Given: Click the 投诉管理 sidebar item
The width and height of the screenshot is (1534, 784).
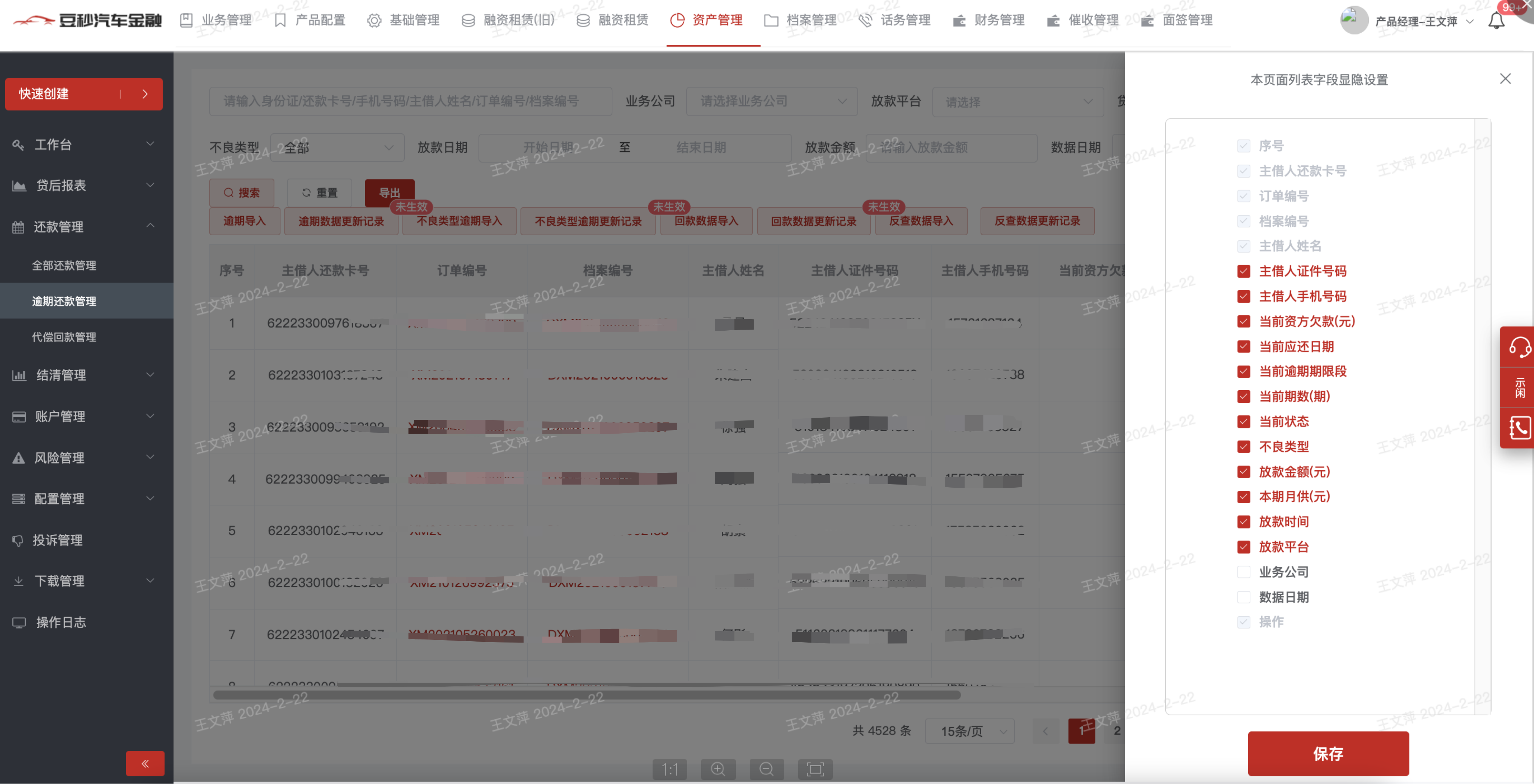Looking at the screenshot, I should [58, 540].
